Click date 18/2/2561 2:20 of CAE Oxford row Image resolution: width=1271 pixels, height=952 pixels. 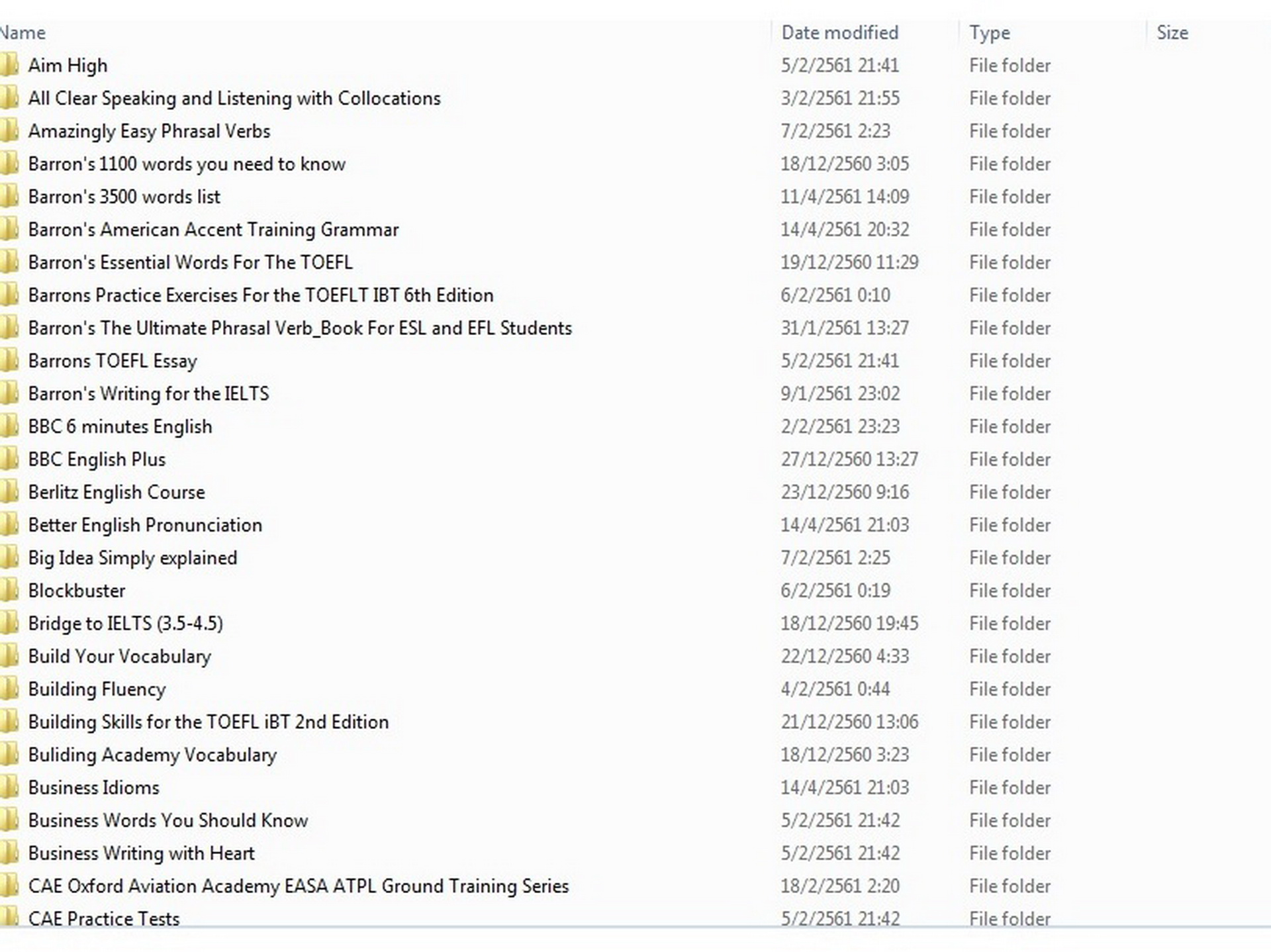pyautogui.click(x=839, y=886)
